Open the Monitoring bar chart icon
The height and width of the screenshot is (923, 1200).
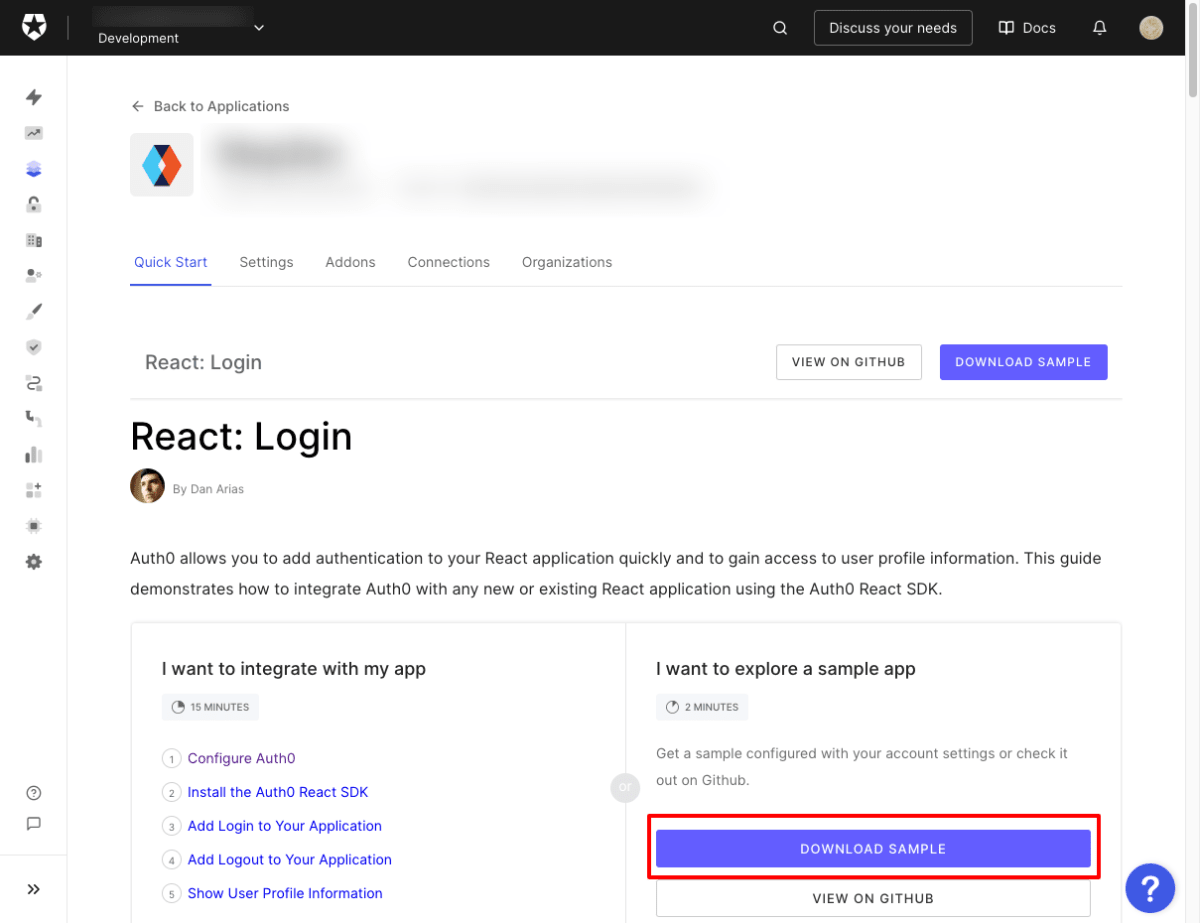(34, 454)
